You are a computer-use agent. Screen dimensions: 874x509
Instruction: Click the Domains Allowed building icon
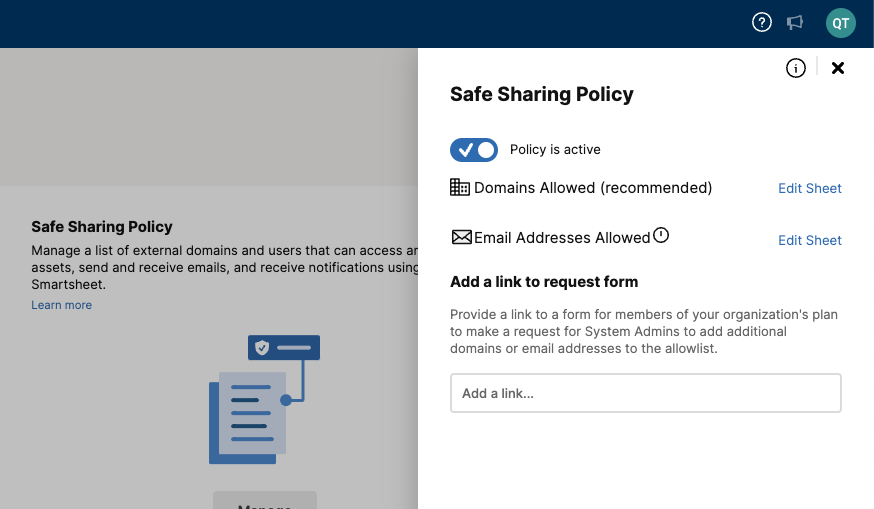(460, 187)
